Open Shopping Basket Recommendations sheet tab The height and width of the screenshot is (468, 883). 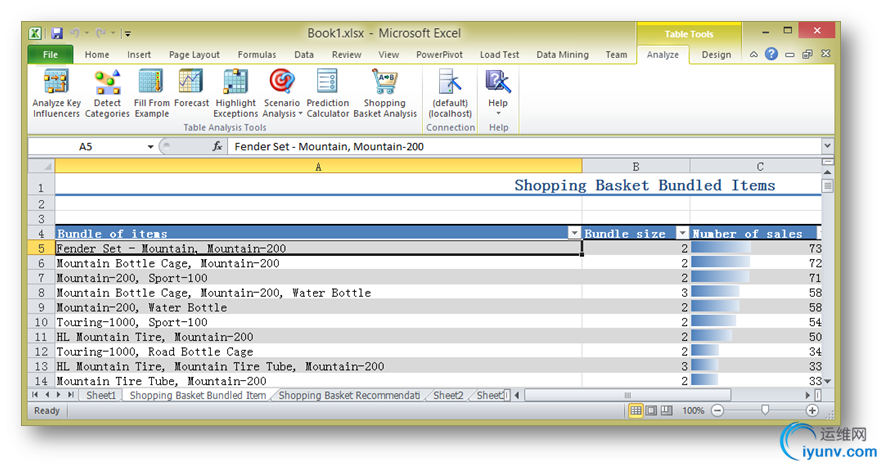pos(349,395)
